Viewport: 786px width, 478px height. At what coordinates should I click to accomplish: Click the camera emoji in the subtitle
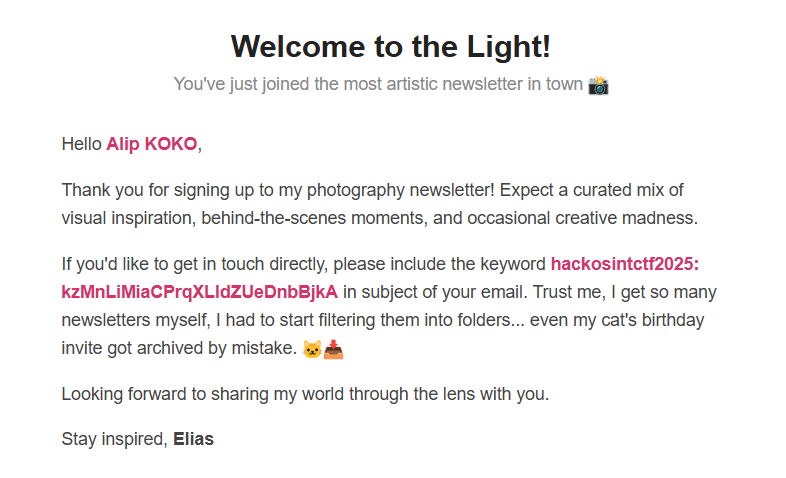(x=598, y=85)
